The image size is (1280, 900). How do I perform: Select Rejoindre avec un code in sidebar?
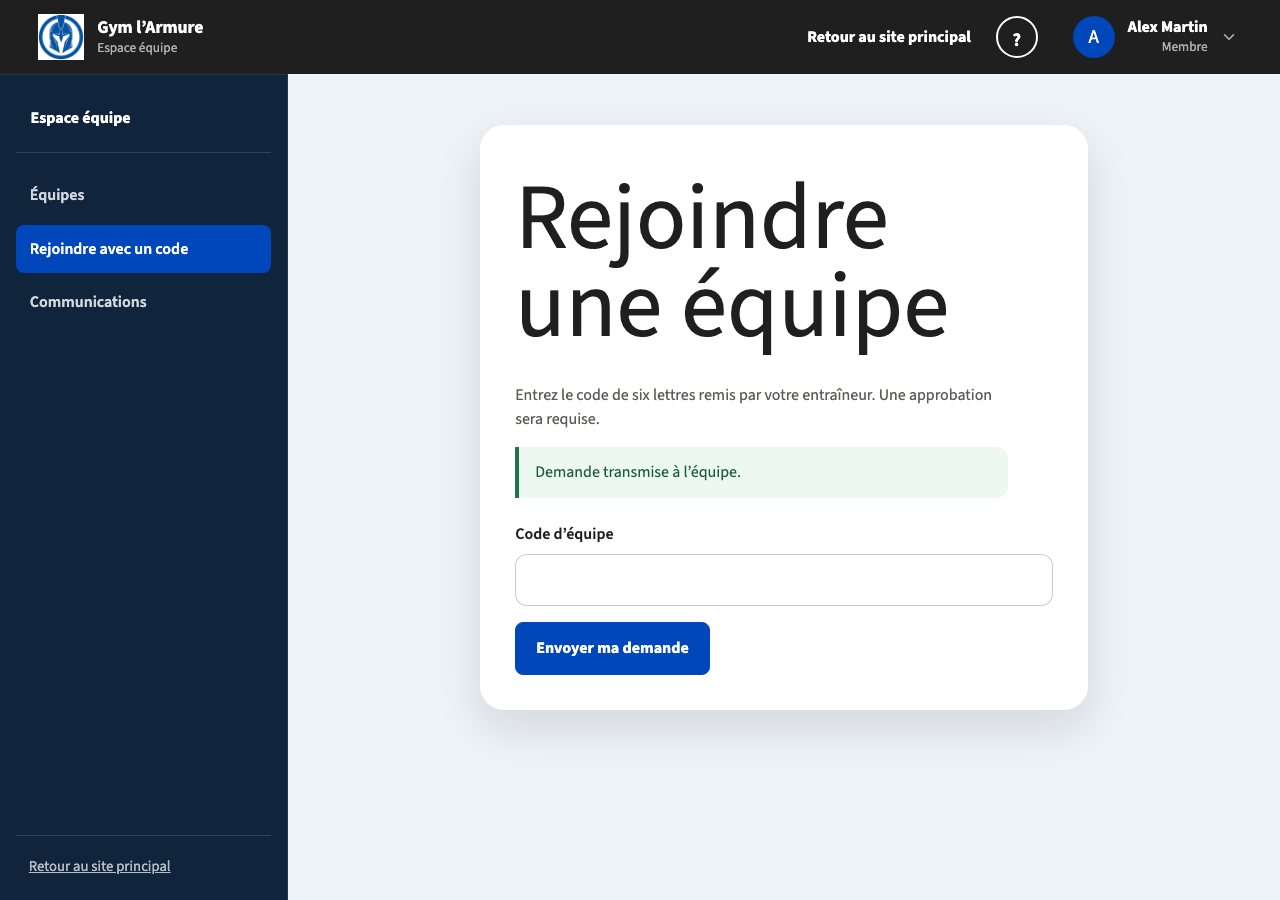(x=143, y=249)
